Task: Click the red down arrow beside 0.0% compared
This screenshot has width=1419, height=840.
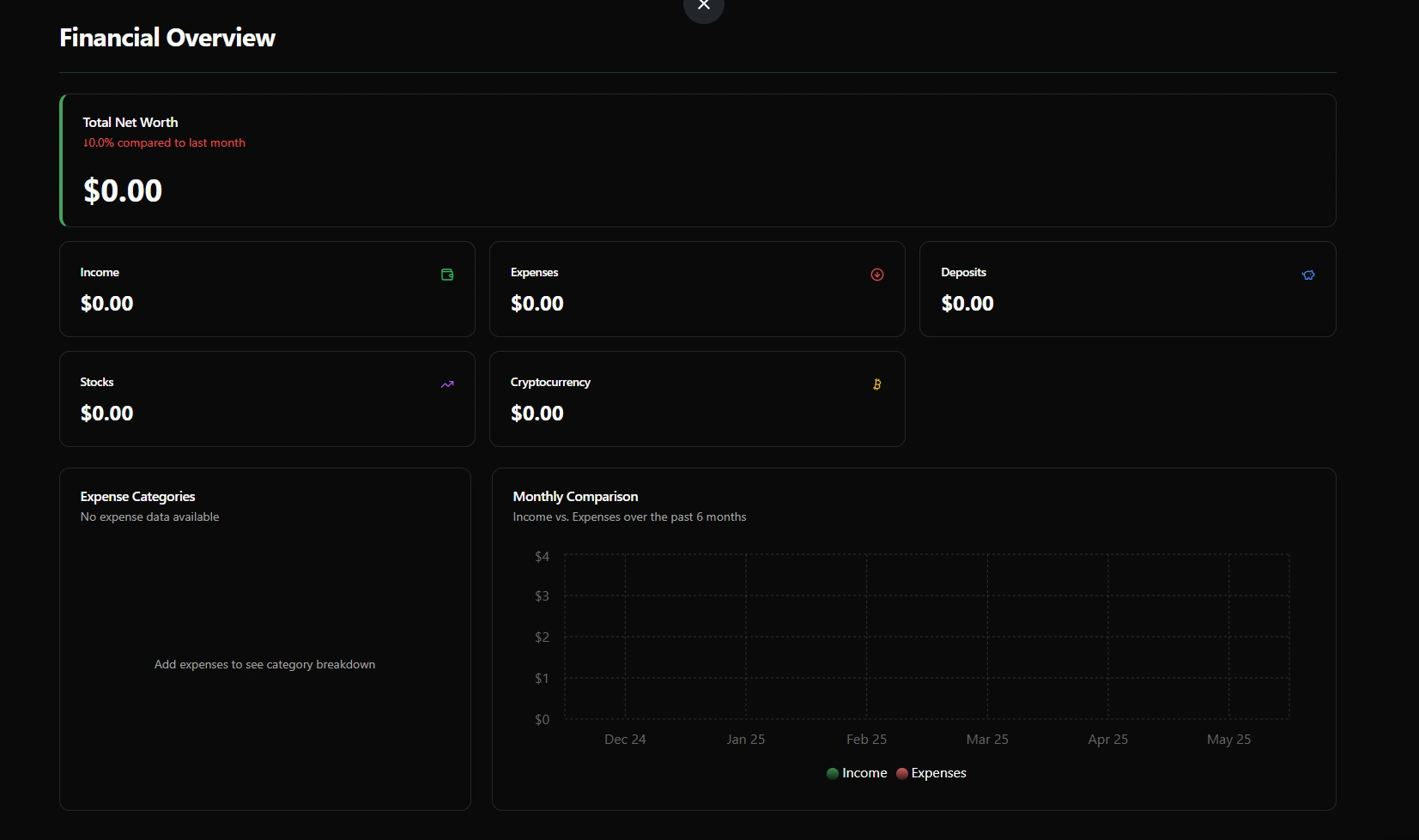Action: coord(85,143)
